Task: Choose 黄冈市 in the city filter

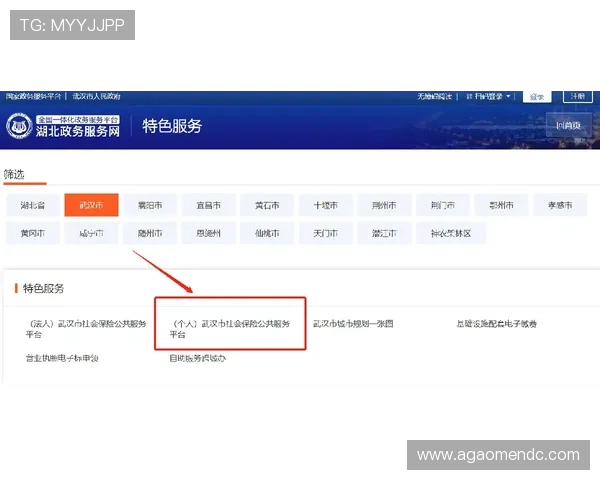Action: 33,233
